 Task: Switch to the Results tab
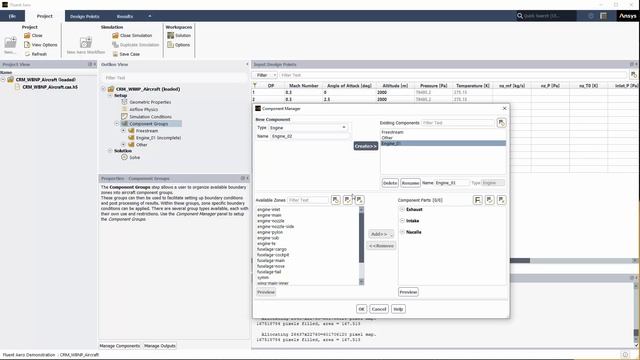pyautogui.click(x=124, y=16)
